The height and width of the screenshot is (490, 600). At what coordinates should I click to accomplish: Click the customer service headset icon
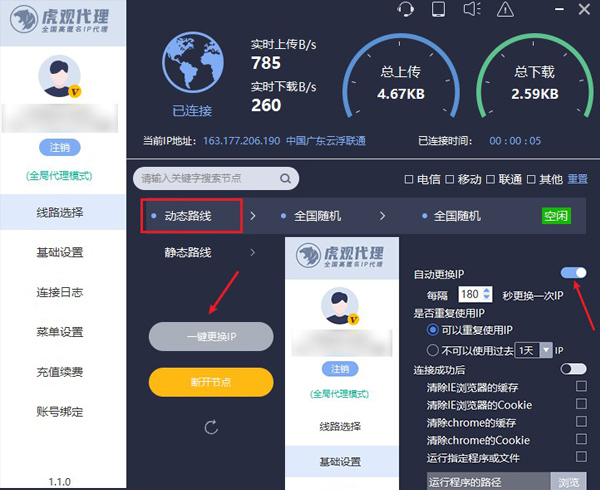point(405,10)
